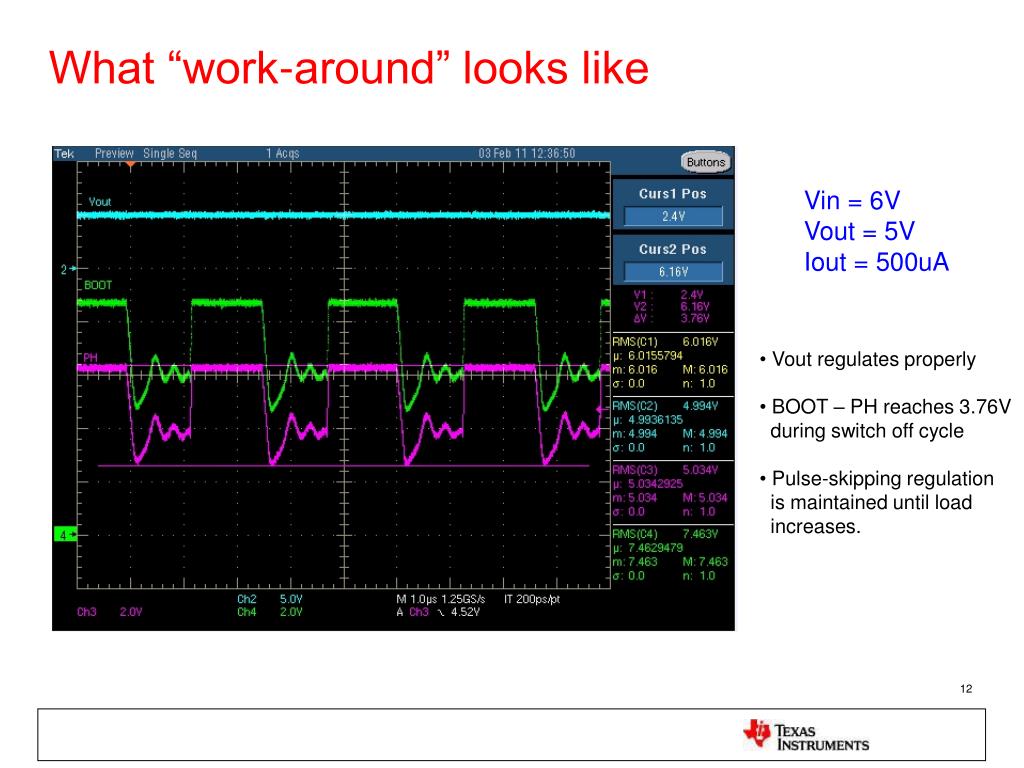
Task: Click the μ: 4.9936135 mean value
Action: coord(648,420)
